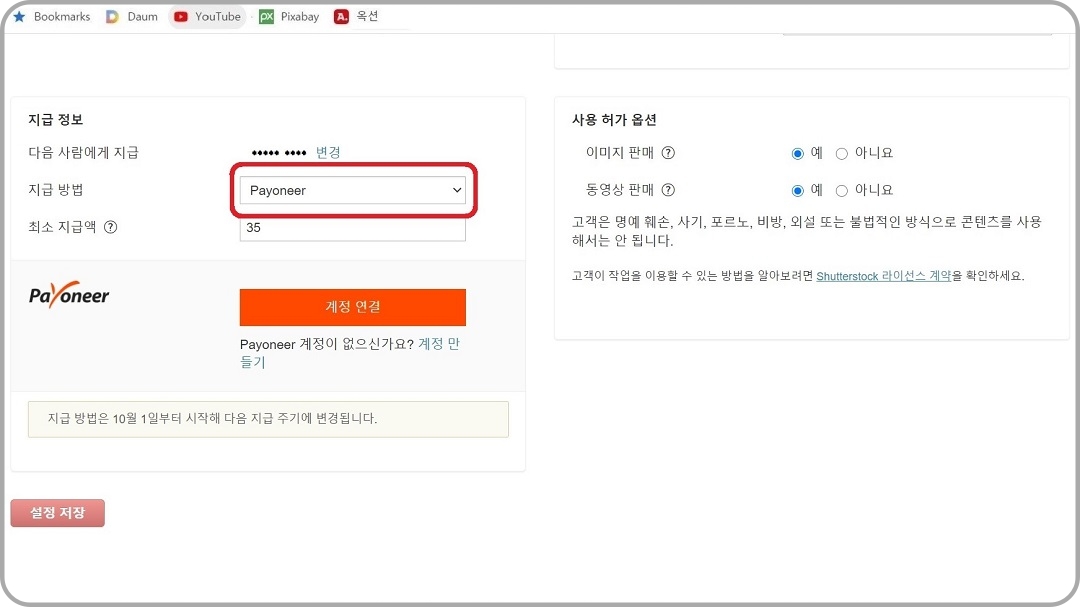Screen dimensions: 1080x607
Task: Click the 최소 지급액 field showing 35
Action: coord(353,228)
